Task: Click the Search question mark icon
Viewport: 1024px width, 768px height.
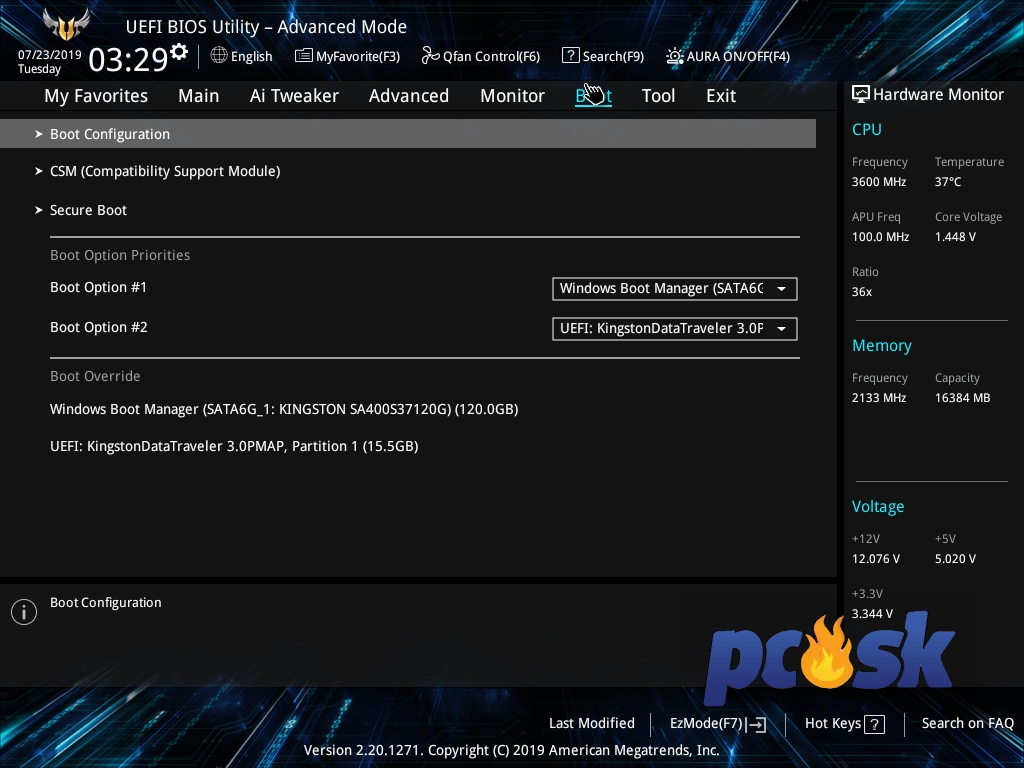Action: click(x=570, y=56)
